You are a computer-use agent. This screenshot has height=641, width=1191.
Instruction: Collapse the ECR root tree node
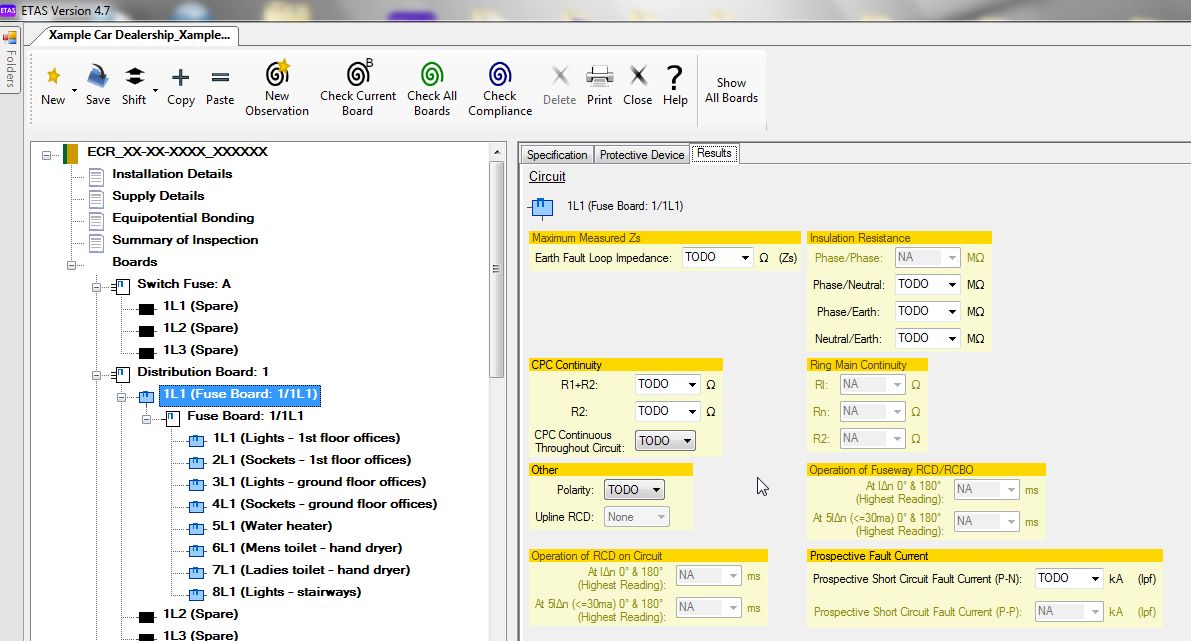click(46, 155)
